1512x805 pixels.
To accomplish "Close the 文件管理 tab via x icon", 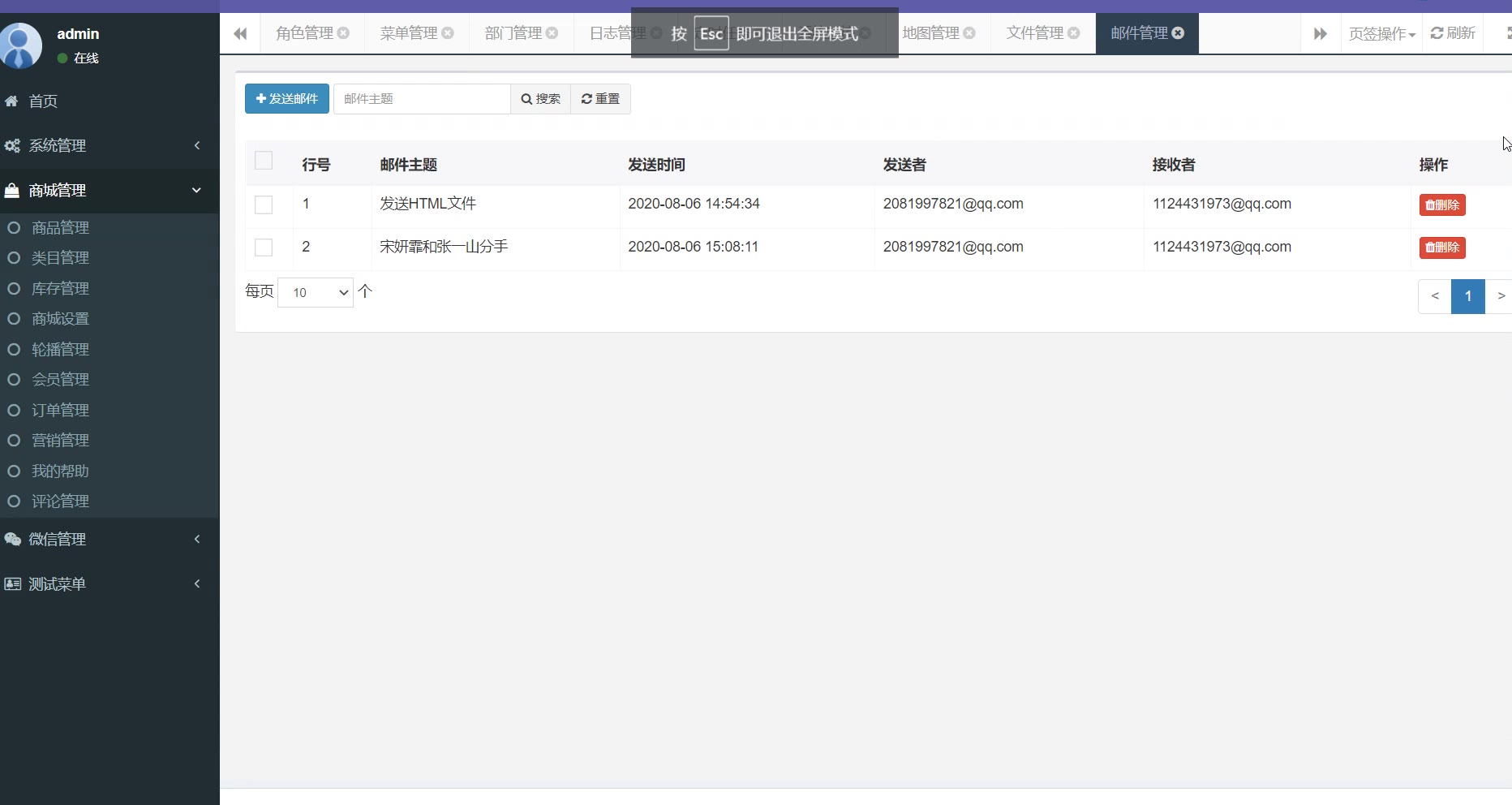I will click(x=1074, y=33).
